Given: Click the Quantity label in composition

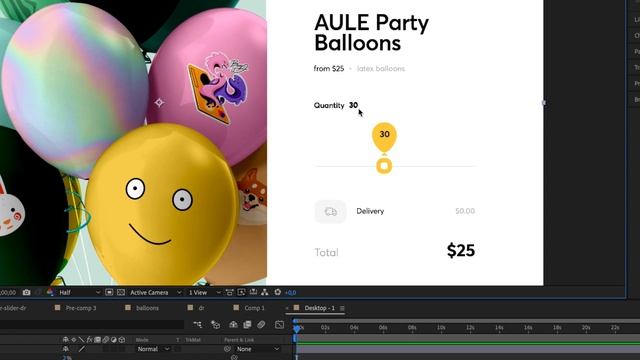Looking at the screenshot, I should tap(329, 105).
